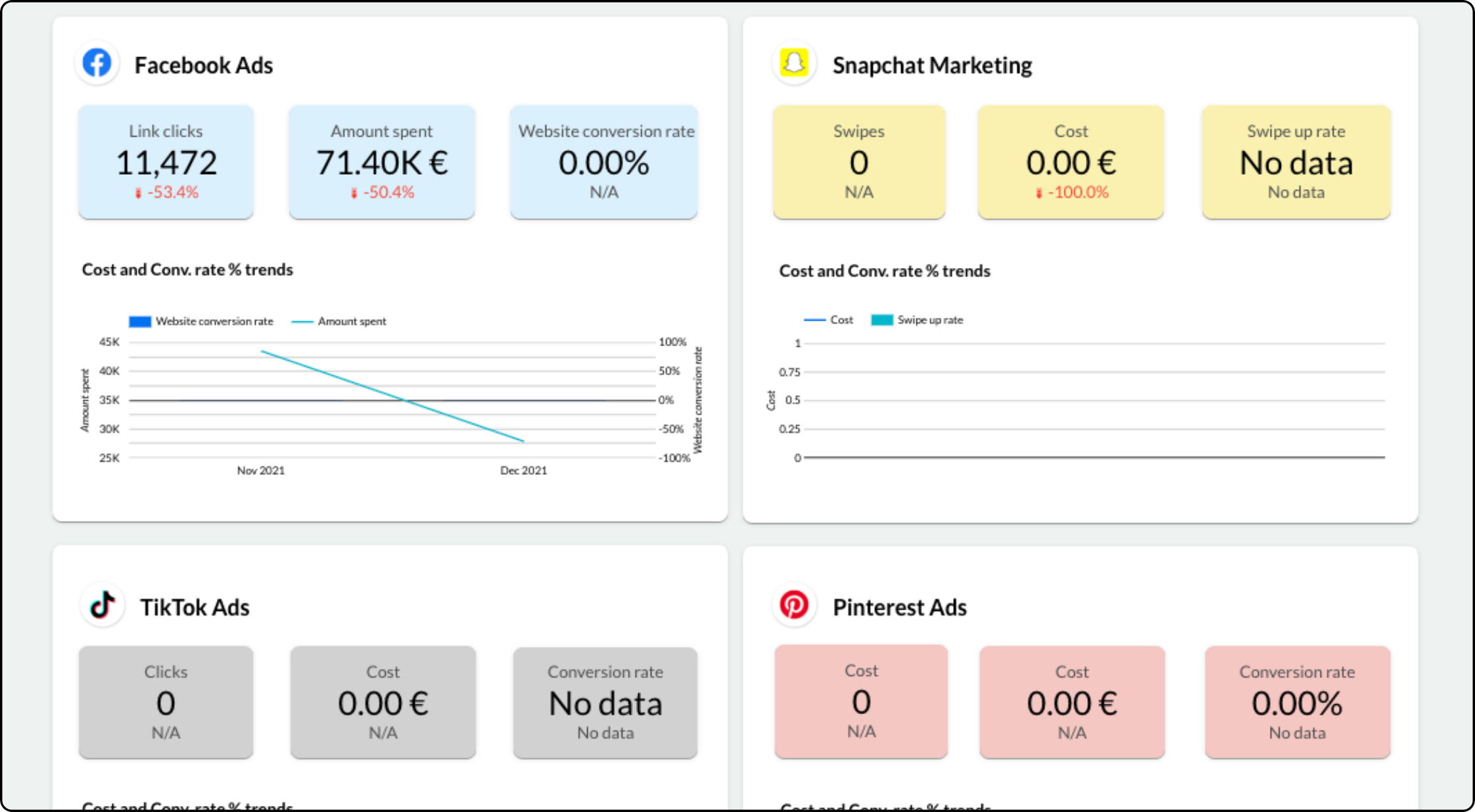Screen dimensions: 1475x812
Task: Select the Snapchat Swipes card
Action: pyautogui.click(x=859, y=162)
